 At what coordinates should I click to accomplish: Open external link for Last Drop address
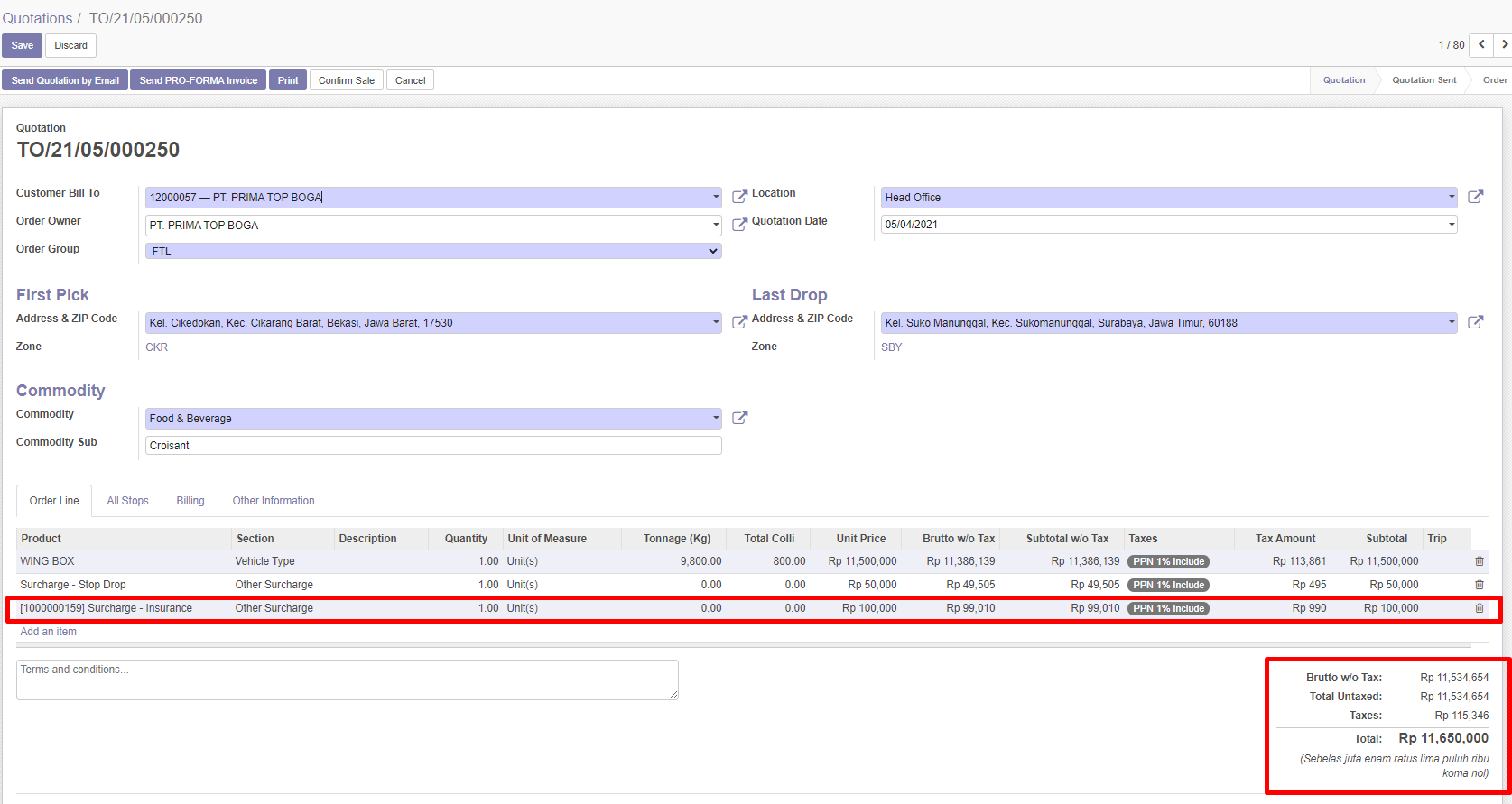(1475, 322)
